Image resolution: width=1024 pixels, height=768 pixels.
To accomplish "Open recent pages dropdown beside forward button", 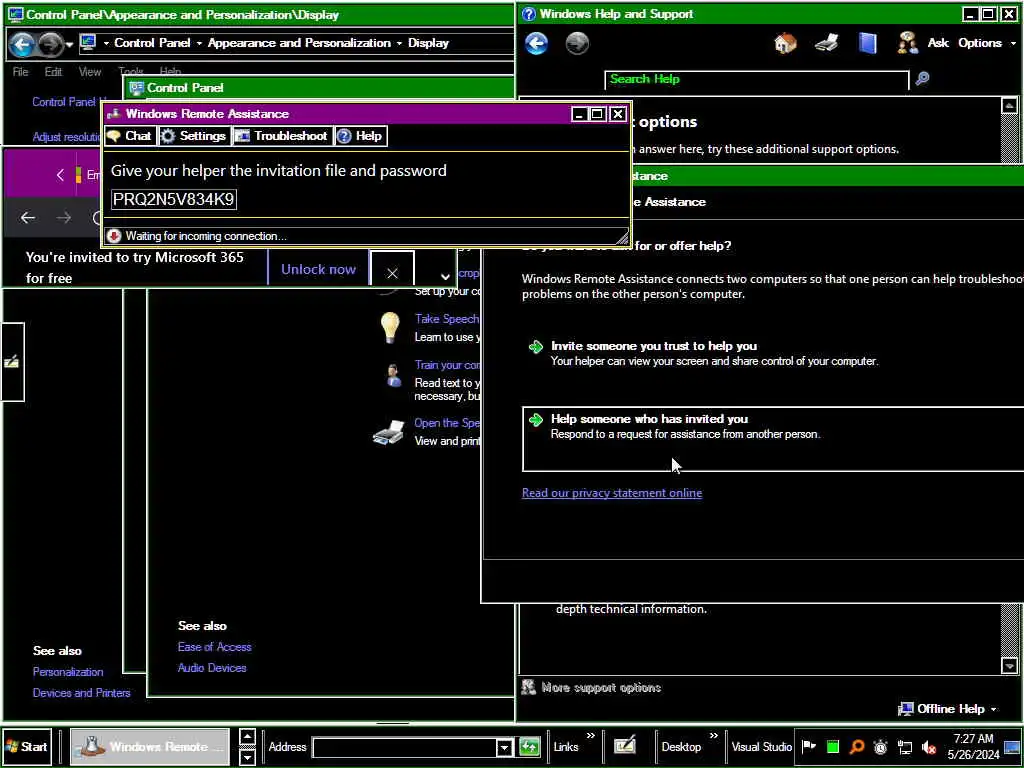I will 69,45.
